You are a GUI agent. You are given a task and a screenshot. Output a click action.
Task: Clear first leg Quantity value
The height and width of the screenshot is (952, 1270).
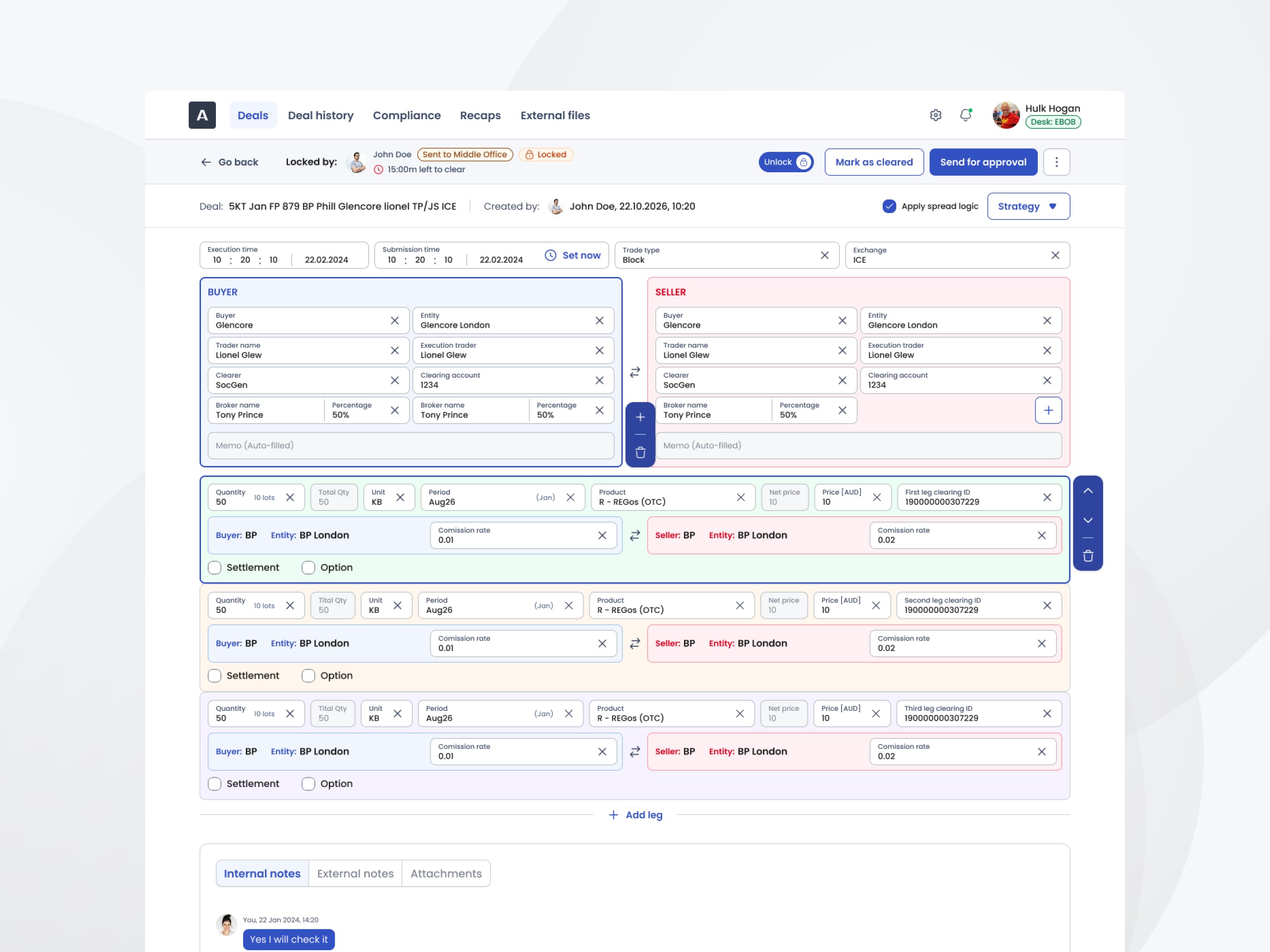pos(290,497)
